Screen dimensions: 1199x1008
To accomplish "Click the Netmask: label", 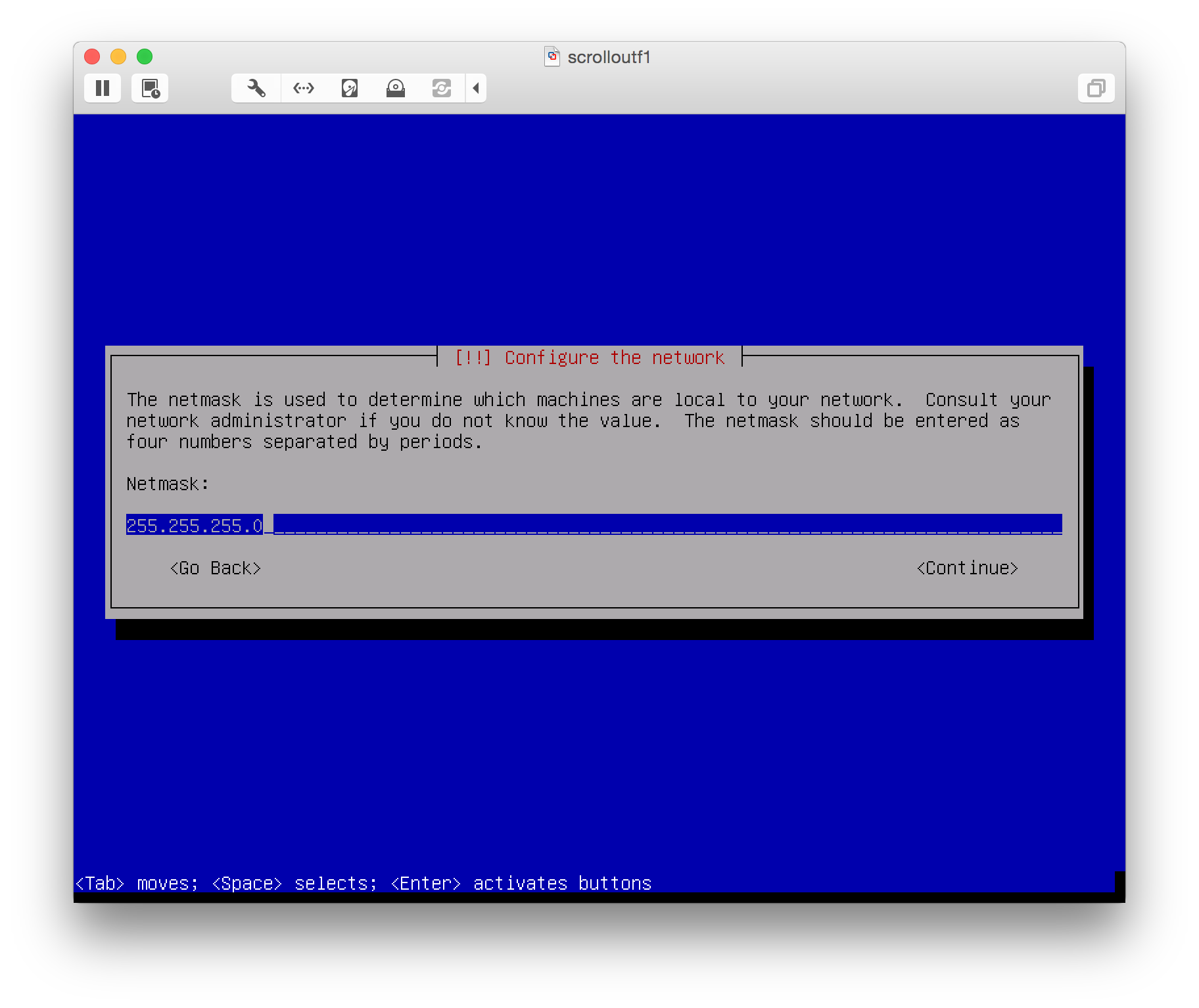I will tap(168, 484).
